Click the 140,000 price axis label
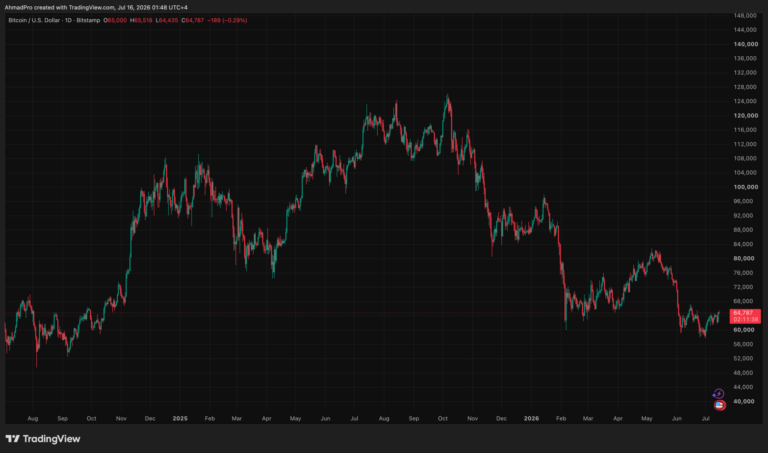768x453 pixels. pos(745,44)
